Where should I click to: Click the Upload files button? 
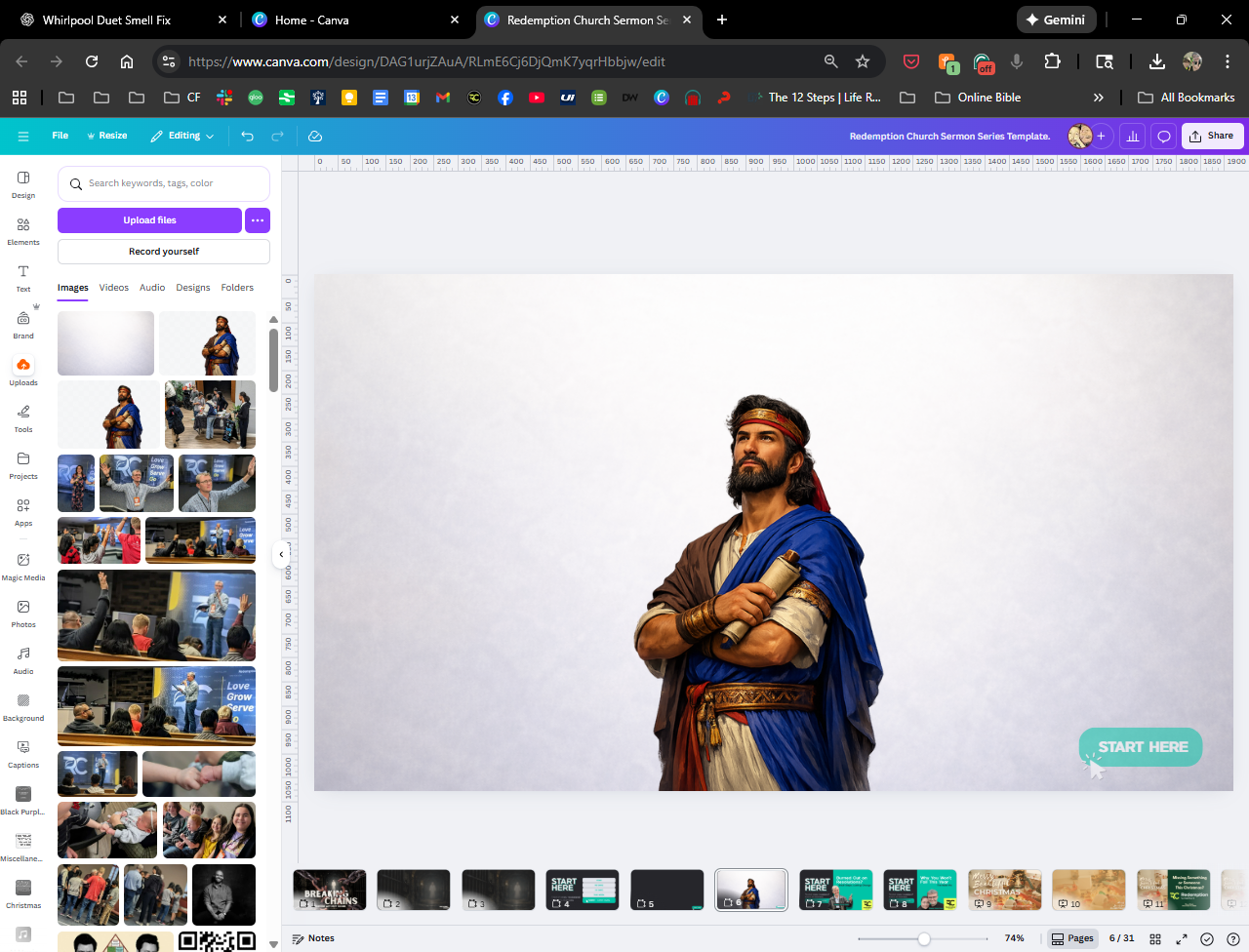pos(149,220)
